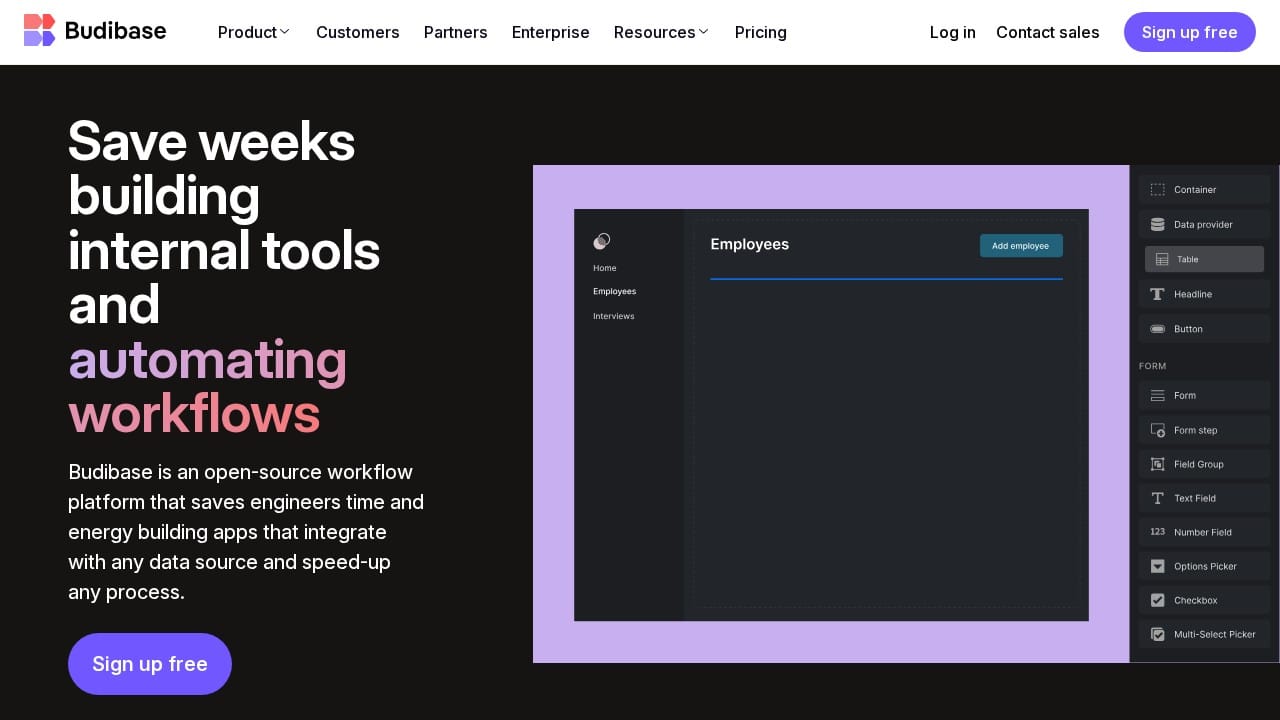The height and width of the screenshot is (720, 1280).
Task: Expand the Resources dropdown
Action: click(660, 32)
